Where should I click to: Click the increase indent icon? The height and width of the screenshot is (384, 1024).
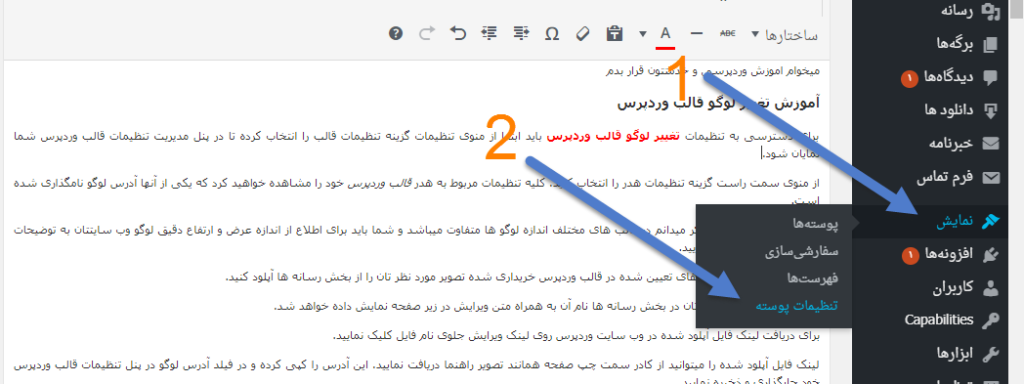[x=489, y=33]
